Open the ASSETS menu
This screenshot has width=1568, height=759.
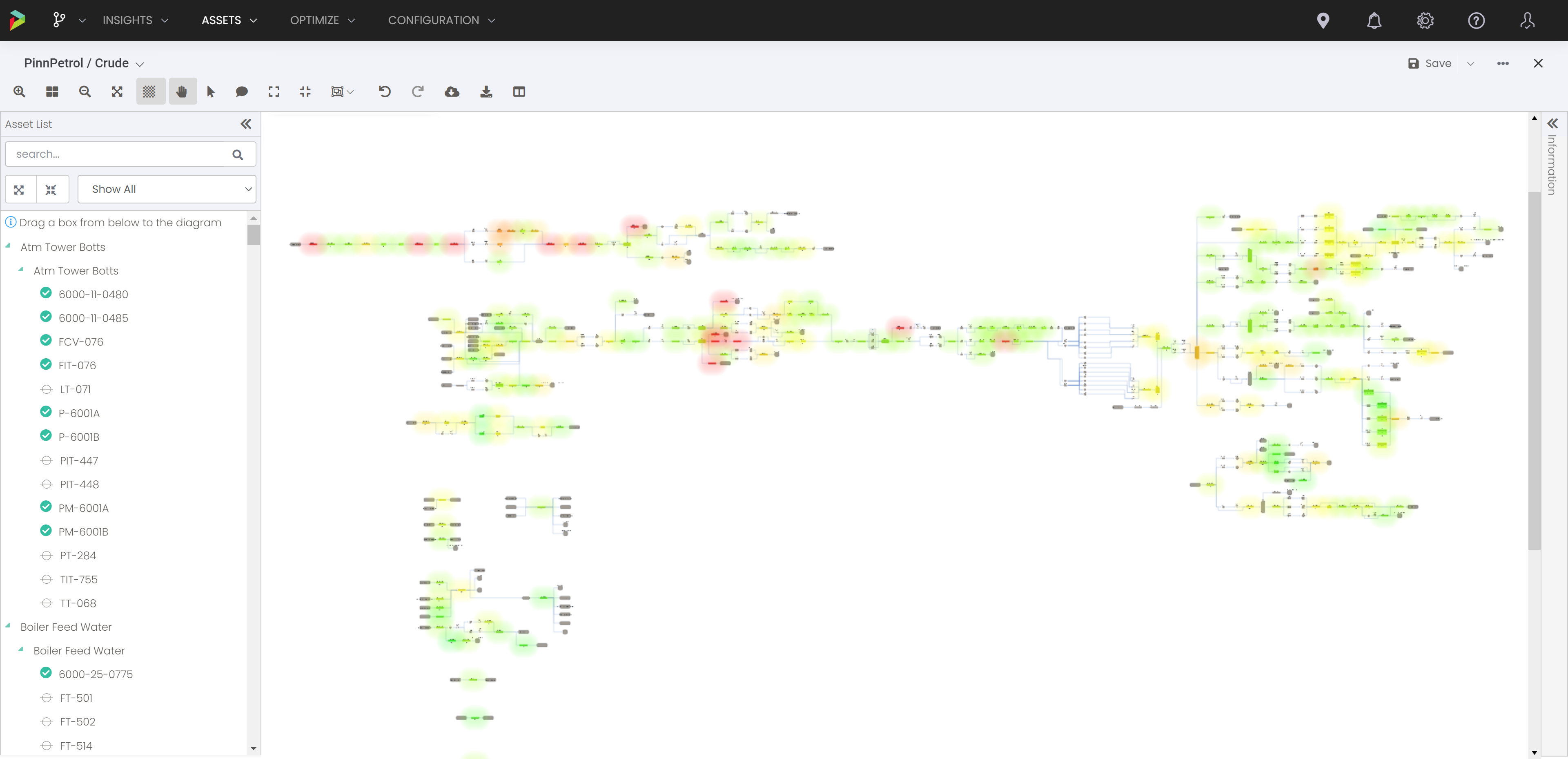(x=229, y=20)
